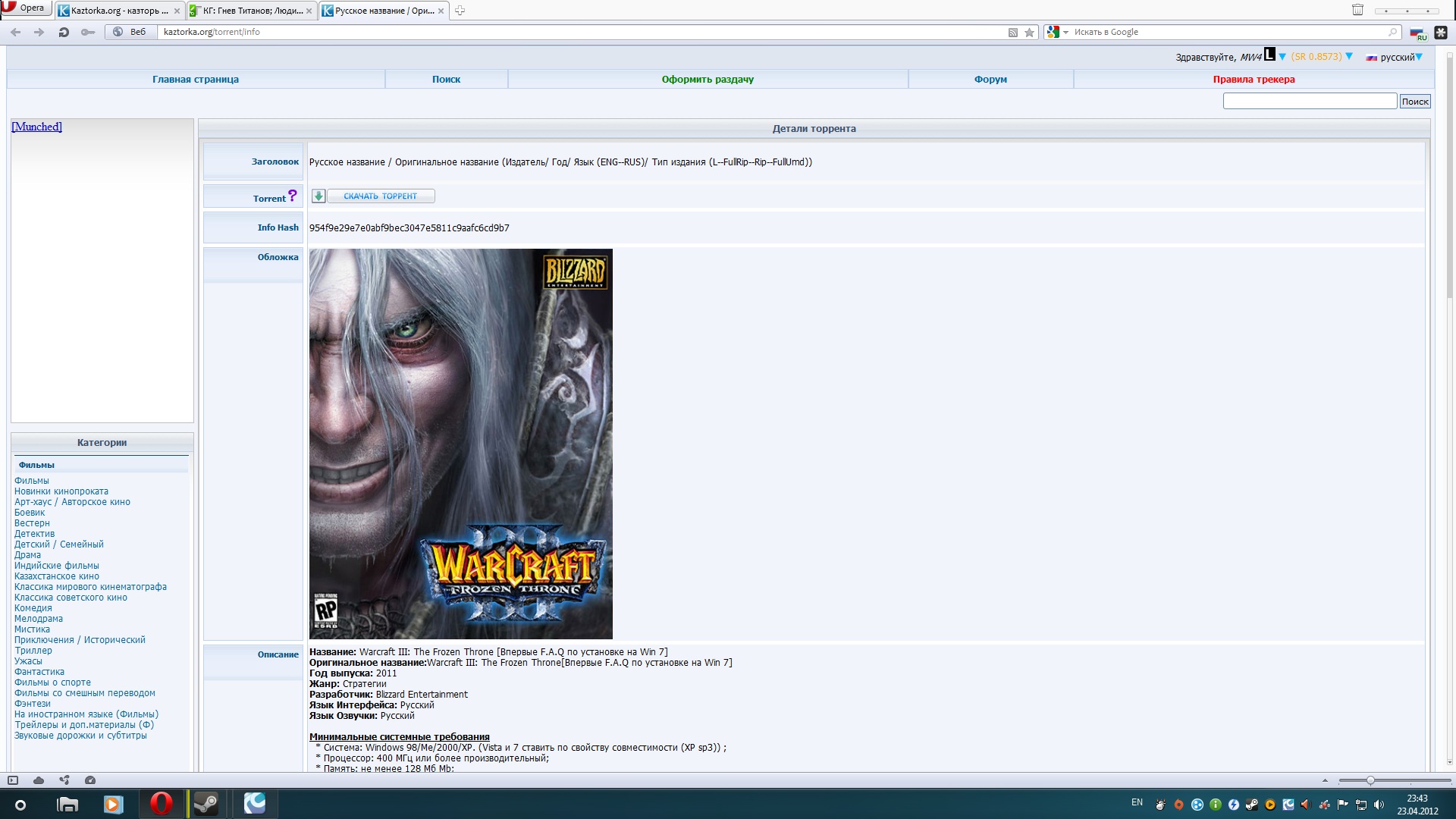The width and height of the screenshot is (1456, 819).
Task: Open the system volume speaker icon
Action: 1379,805
